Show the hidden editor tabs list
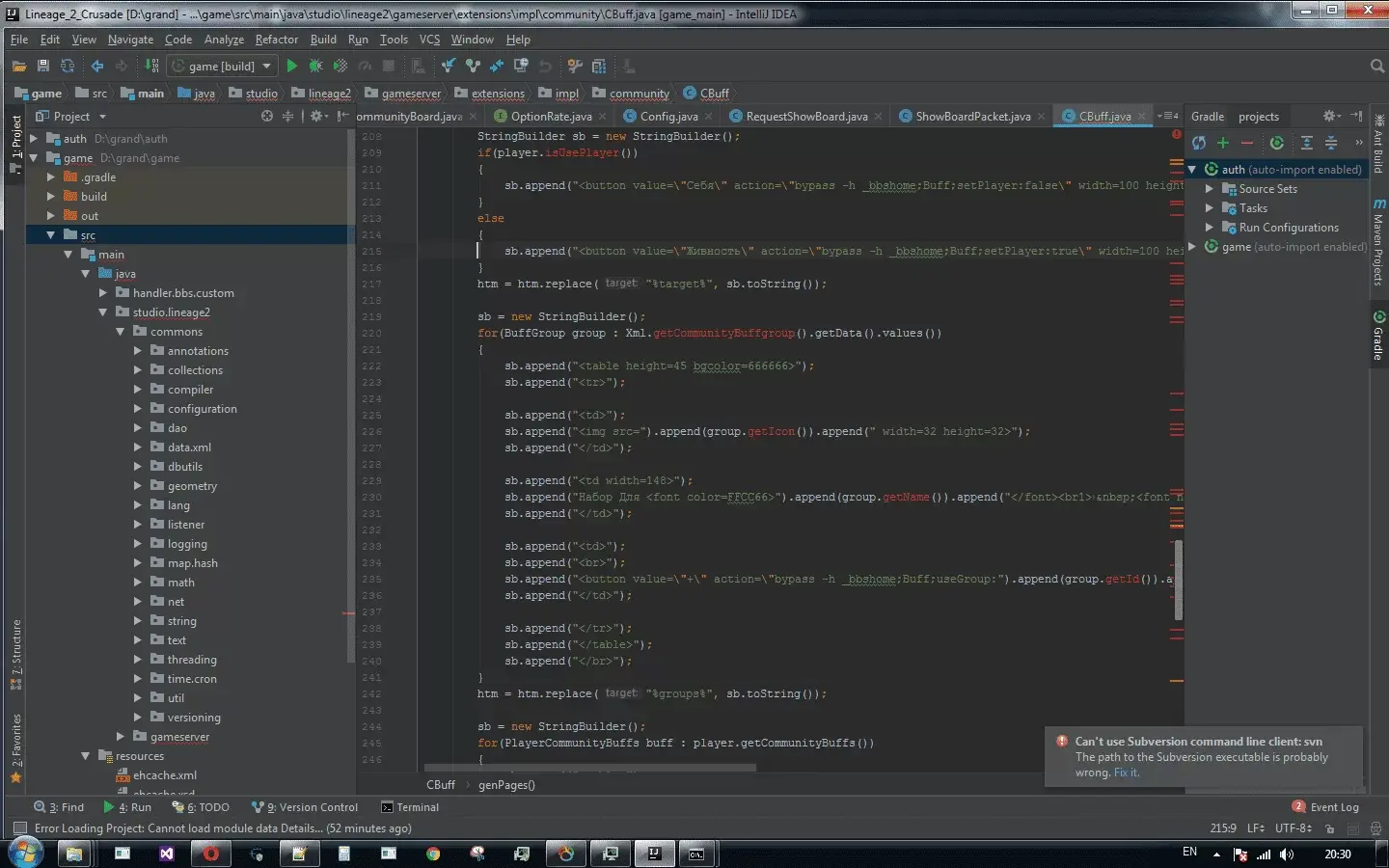This screenshot has height=868, width=1389. (x=1168, y=116)
